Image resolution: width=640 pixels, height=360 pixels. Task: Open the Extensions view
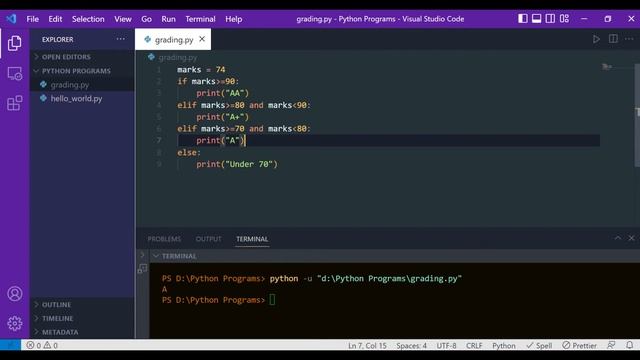pos(15,103)
